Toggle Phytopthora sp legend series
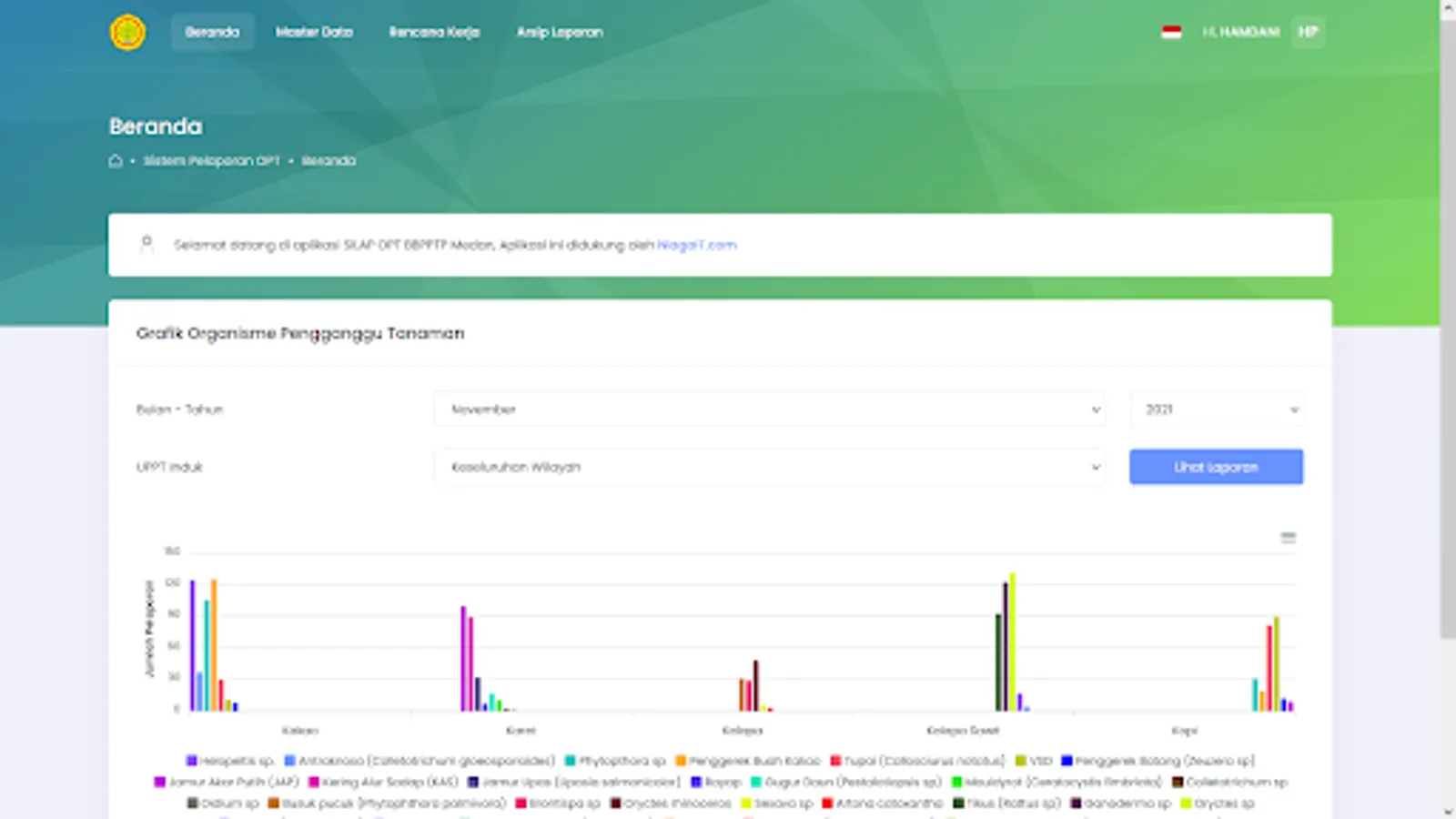Image resolution: width=1456 pixels, height=819 pixels. [x=615, y=761]
